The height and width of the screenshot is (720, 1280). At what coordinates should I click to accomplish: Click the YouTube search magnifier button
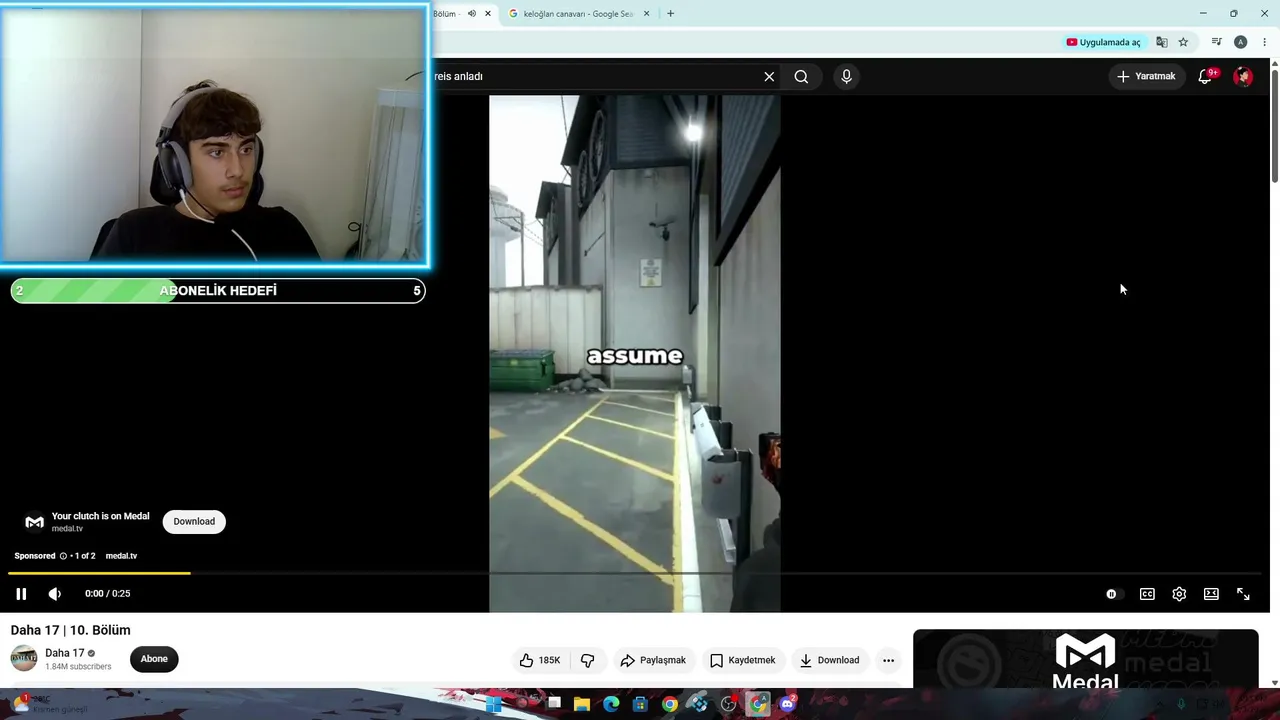(x=801, y=76)
